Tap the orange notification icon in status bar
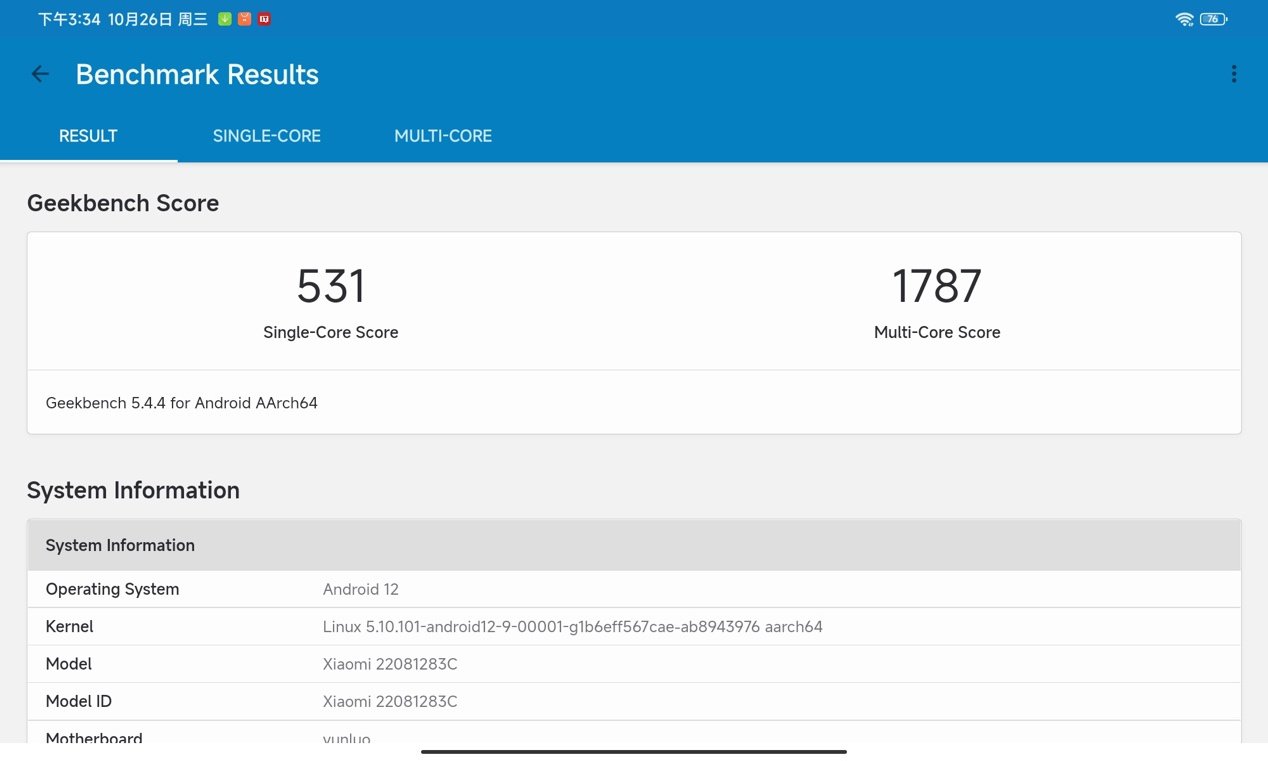Image resolution: width=1268 pixels, height=761 pixels. click(245, 19)
